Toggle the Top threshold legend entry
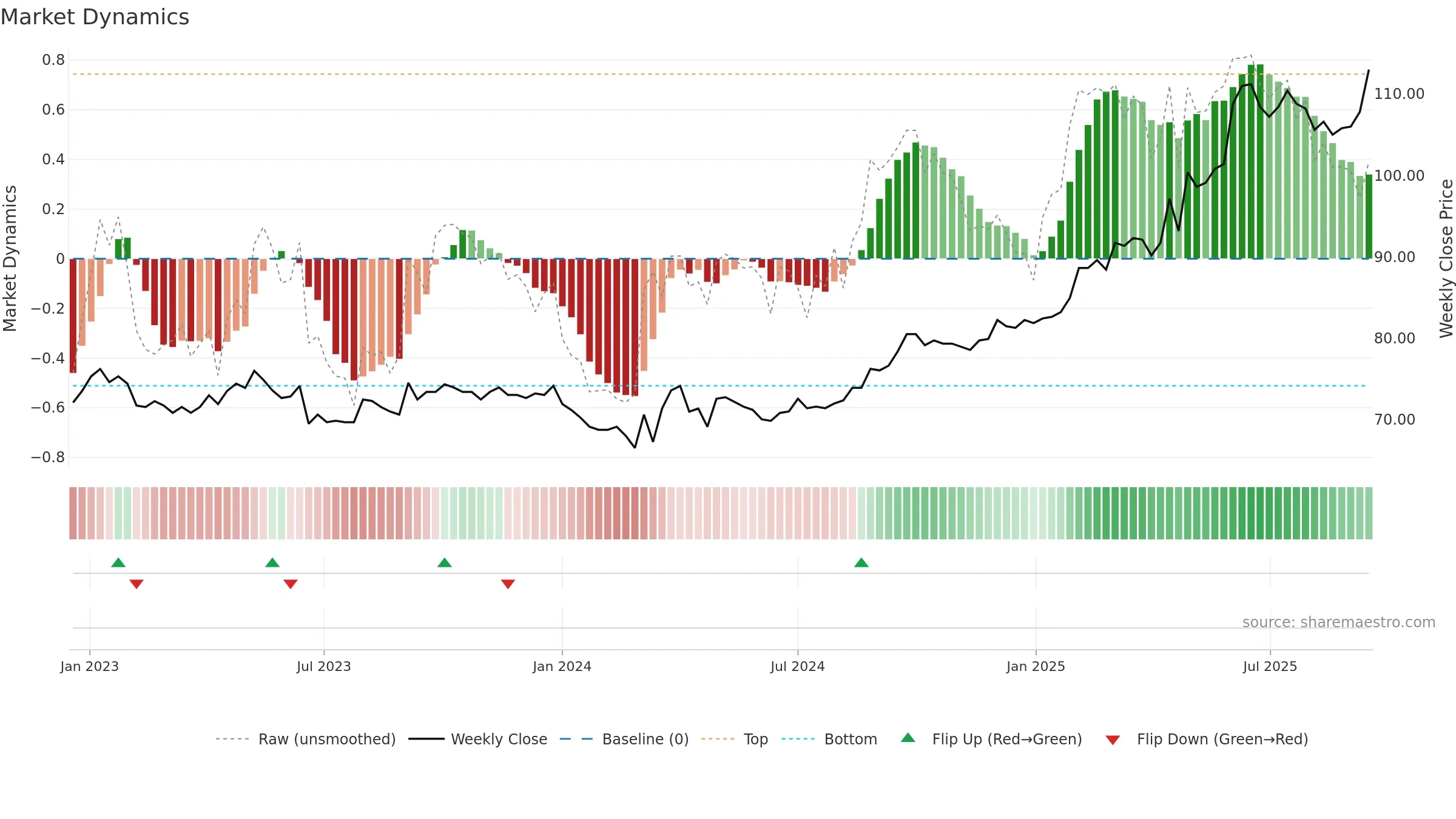Image resolution: width=1456 pixels, height=819 pixels. [735, 739]
